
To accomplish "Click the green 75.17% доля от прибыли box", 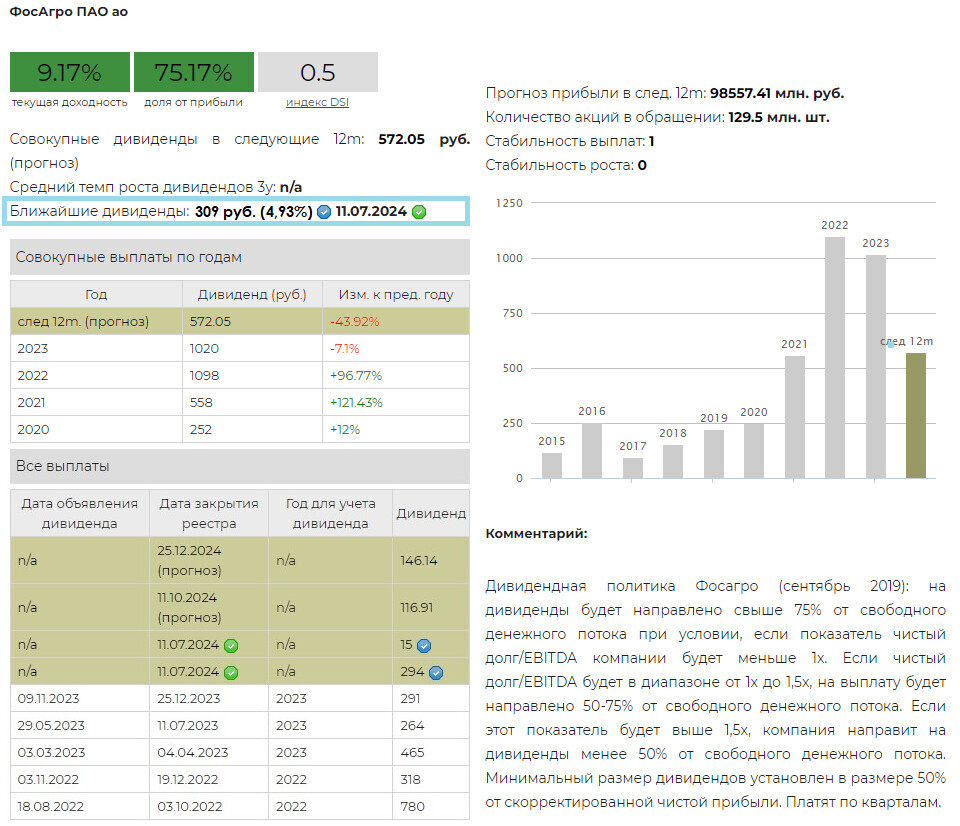I will click(193, 72).
